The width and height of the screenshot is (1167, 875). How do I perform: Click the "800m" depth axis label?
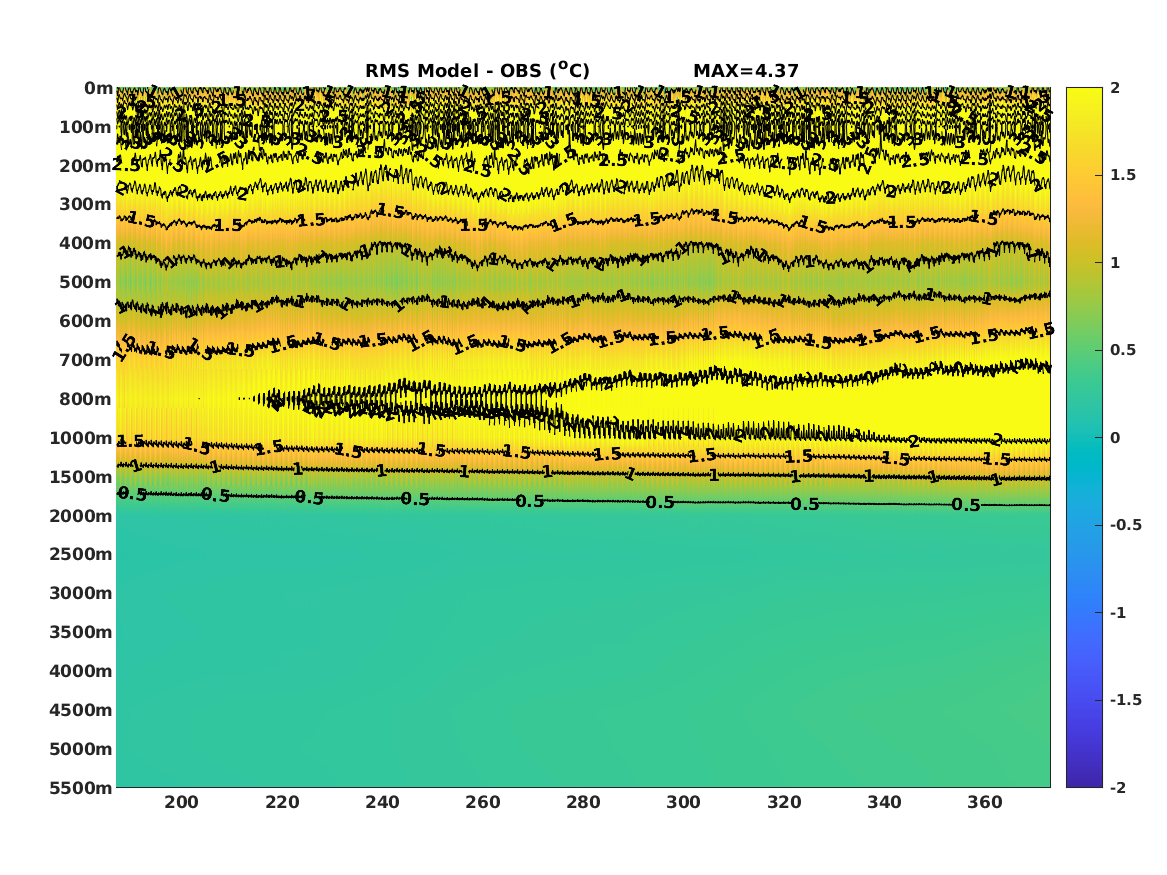[x=86, y=400]
